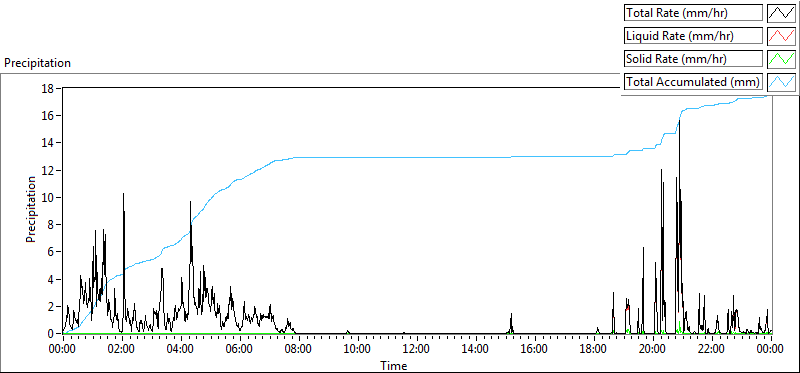
Task: Select the Liquid Rate (mm/hr) legend label
Action: pyautogui.click(x=693, y=36)
